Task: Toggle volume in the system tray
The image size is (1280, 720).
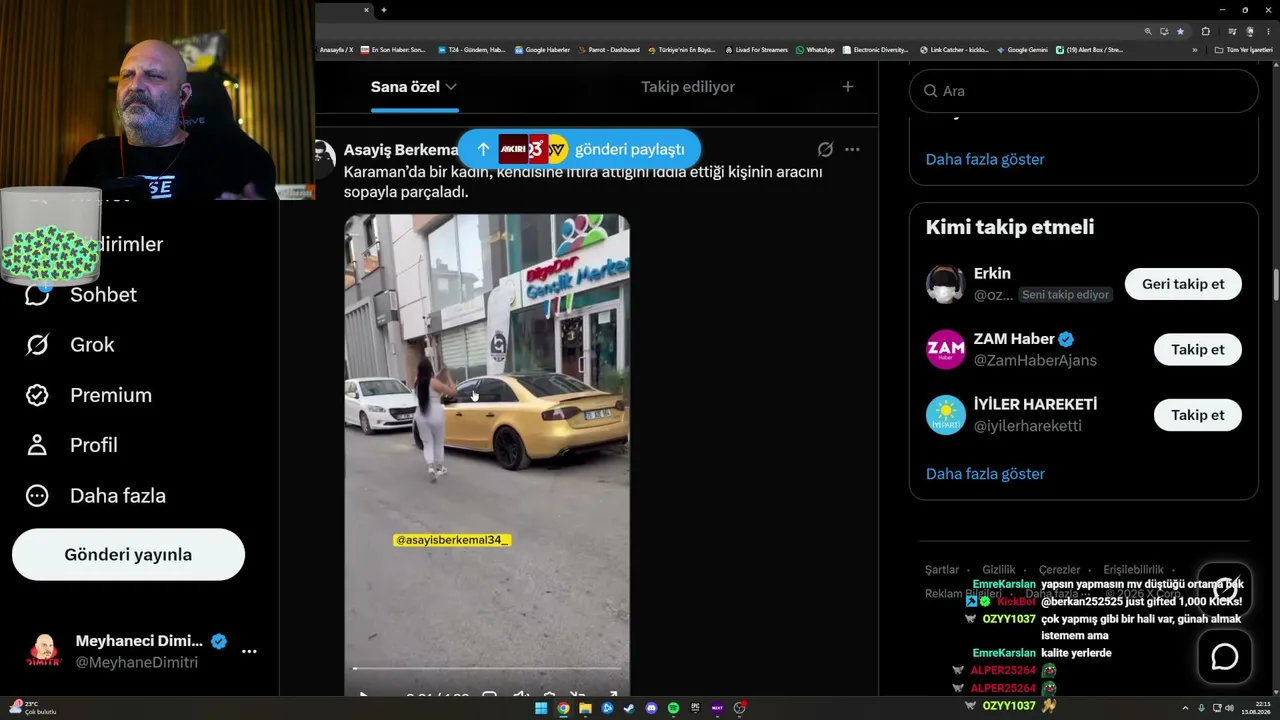Action: [1229, 708]
